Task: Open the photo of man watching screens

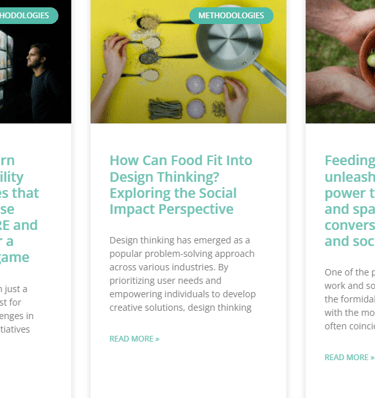Action: click(35, 62)
